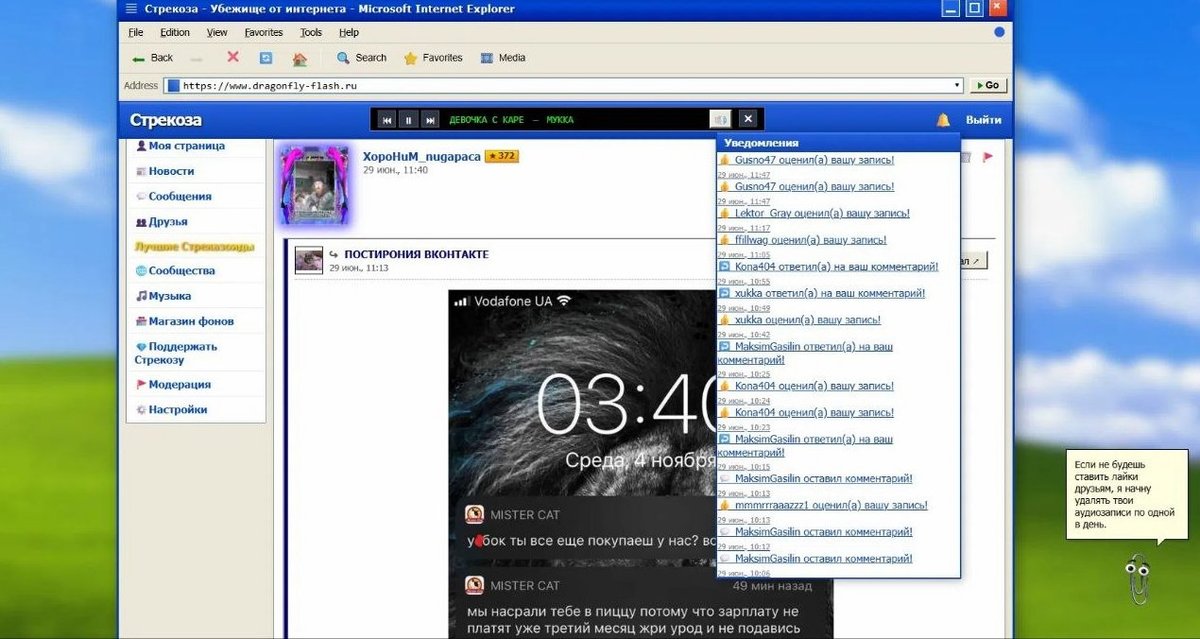Image resolution: width=1200 pixels, height=639 pixels.
Task: Toggle the music player volume speaker
Action: 720,119
